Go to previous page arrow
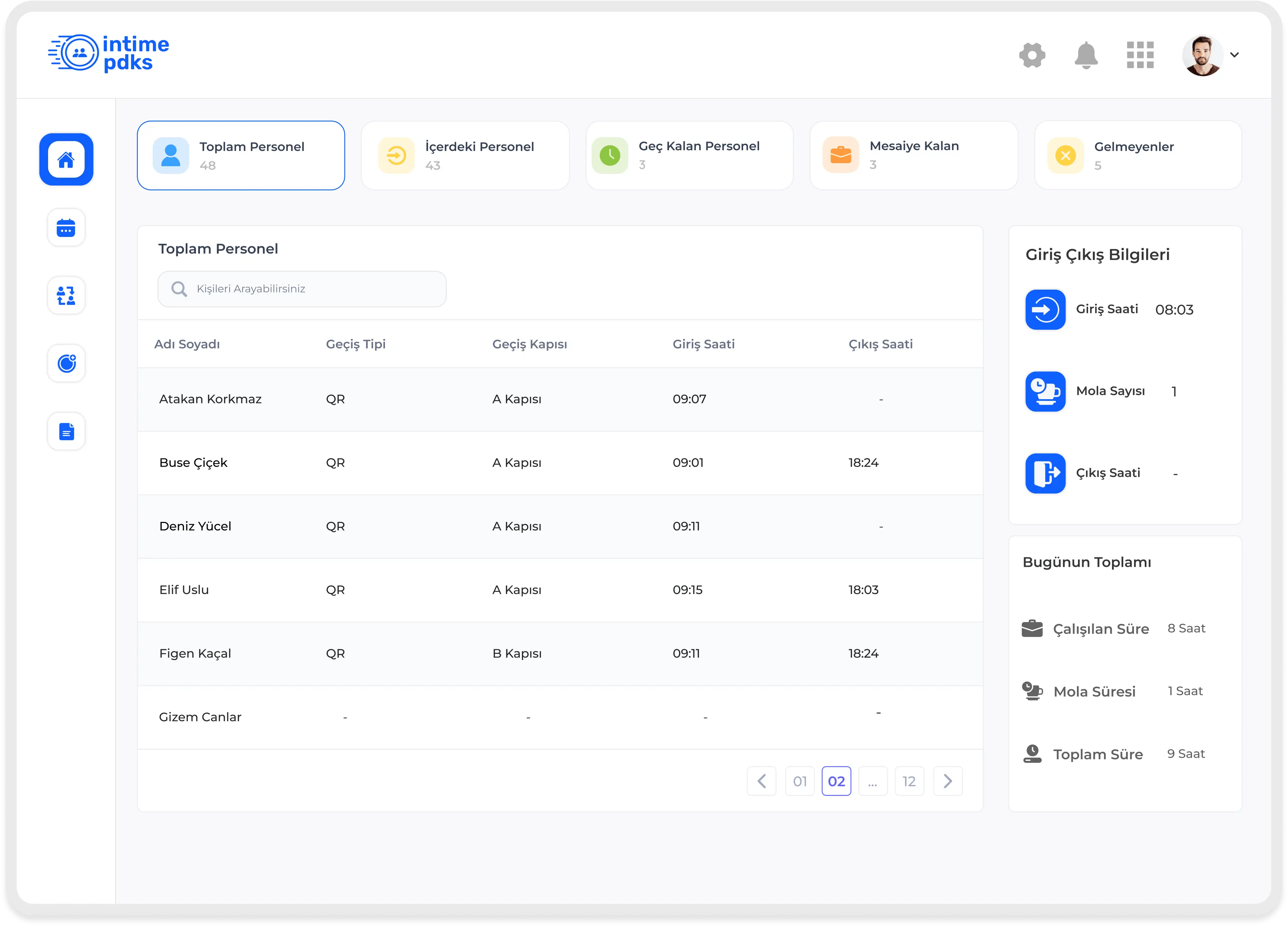 (762, 781)
